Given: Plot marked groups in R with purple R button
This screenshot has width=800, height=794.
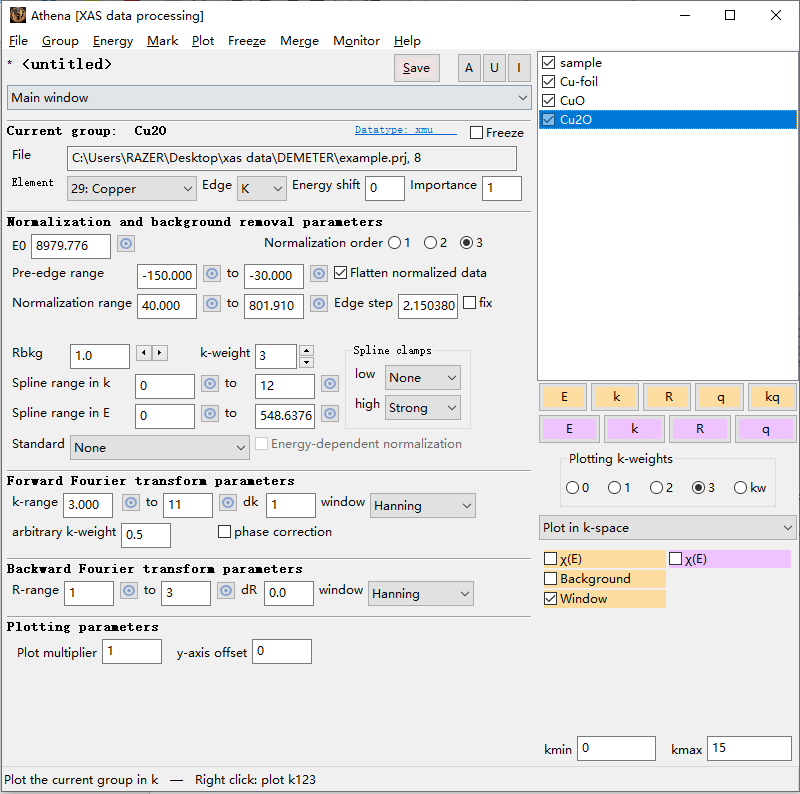Looking at the screenshot, I should click(700, 429).
